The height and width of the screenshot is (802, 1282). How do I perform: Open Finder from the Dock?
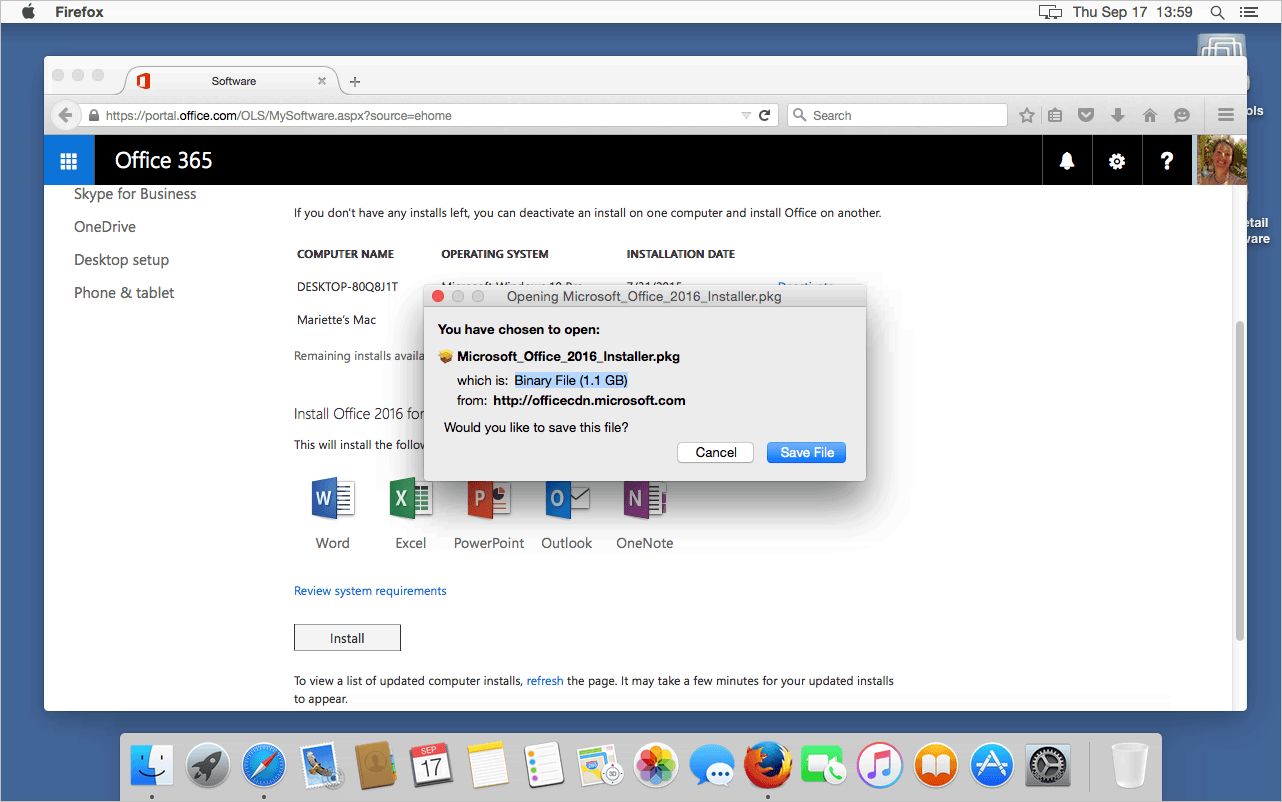152,767
